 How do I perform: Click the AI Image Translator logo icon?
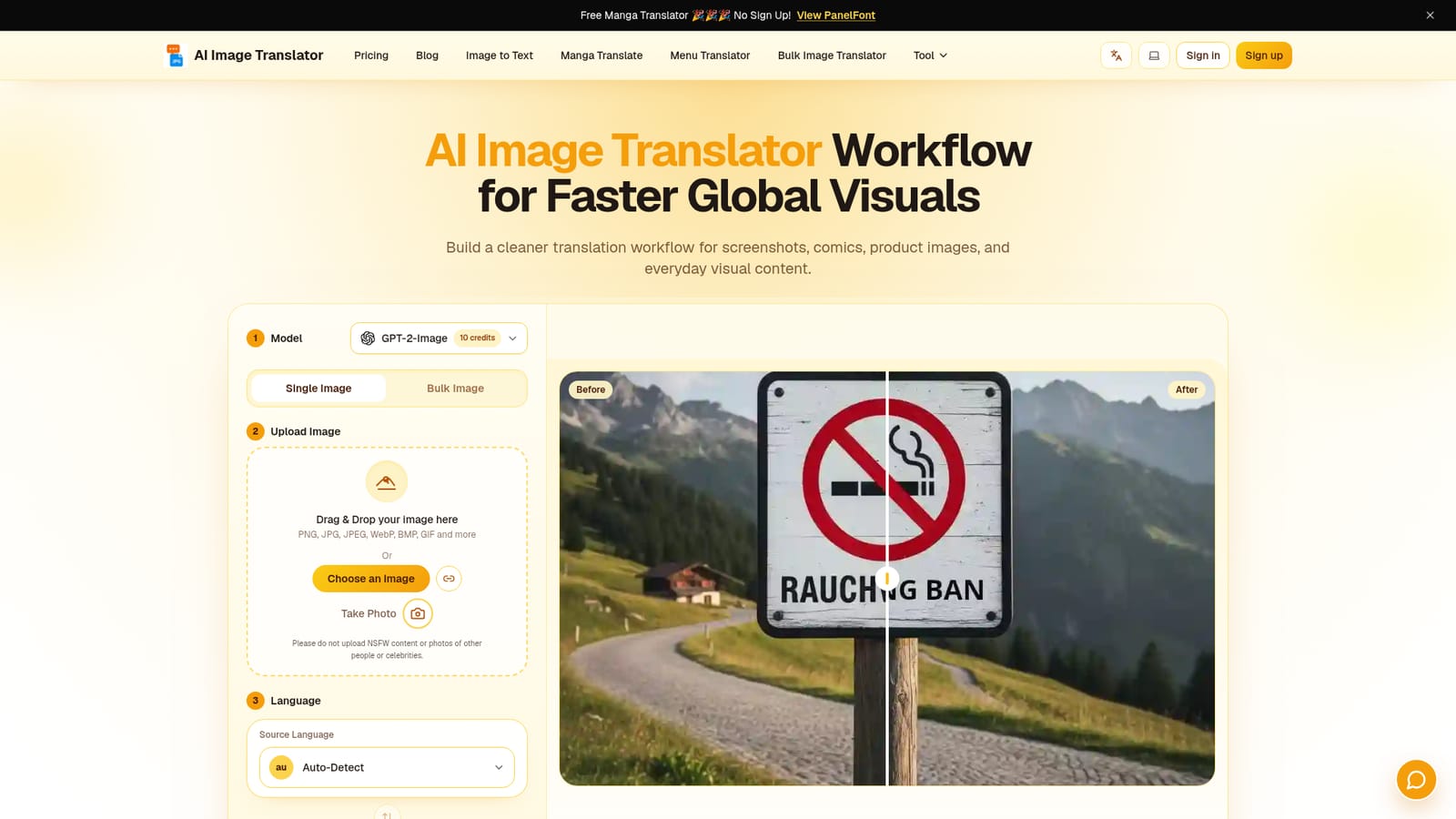pyautogui.click(x=175, y=56)
